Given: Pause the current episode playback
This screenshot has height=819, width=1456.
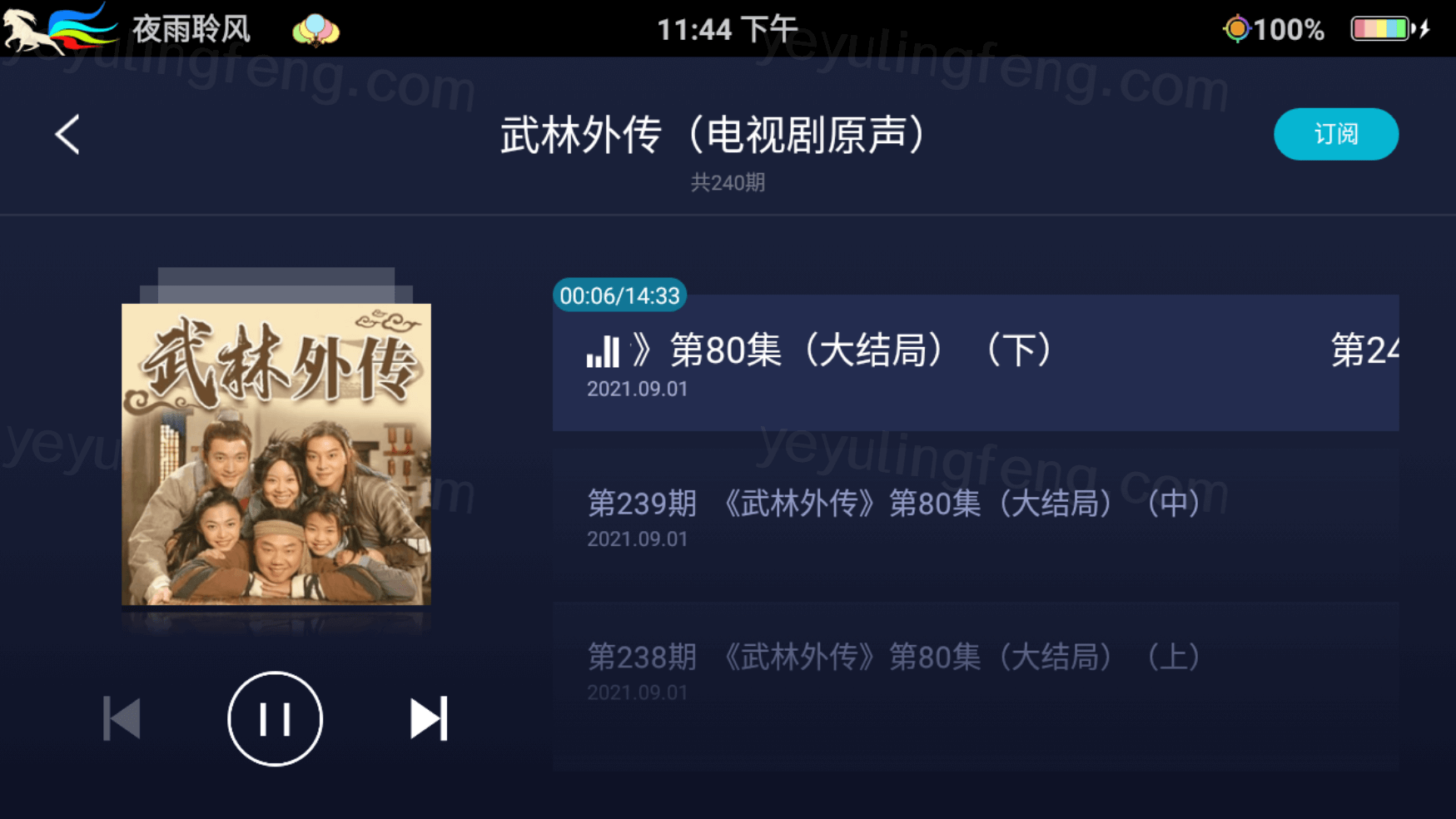Looking at the screenshot, I should click(x=275, y=718).
